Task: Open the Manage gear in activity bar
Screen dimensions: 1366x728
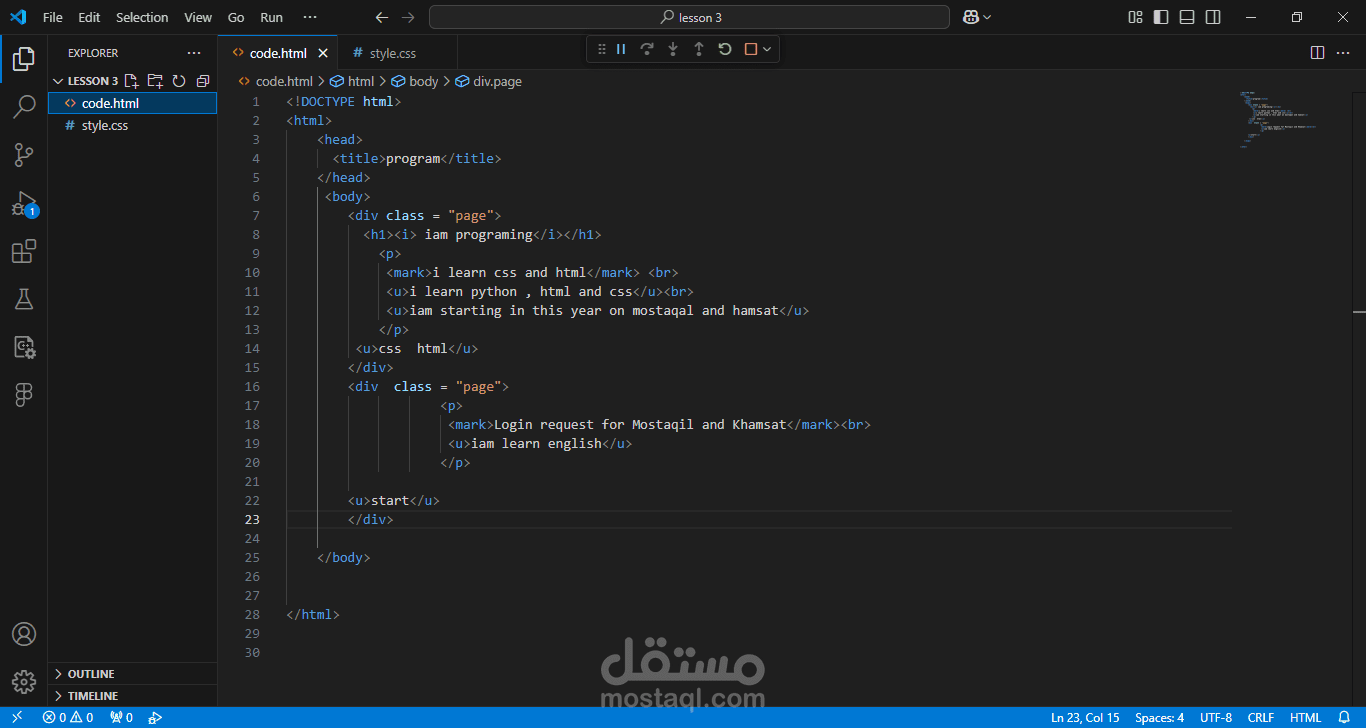Action: tap(24, 682)
